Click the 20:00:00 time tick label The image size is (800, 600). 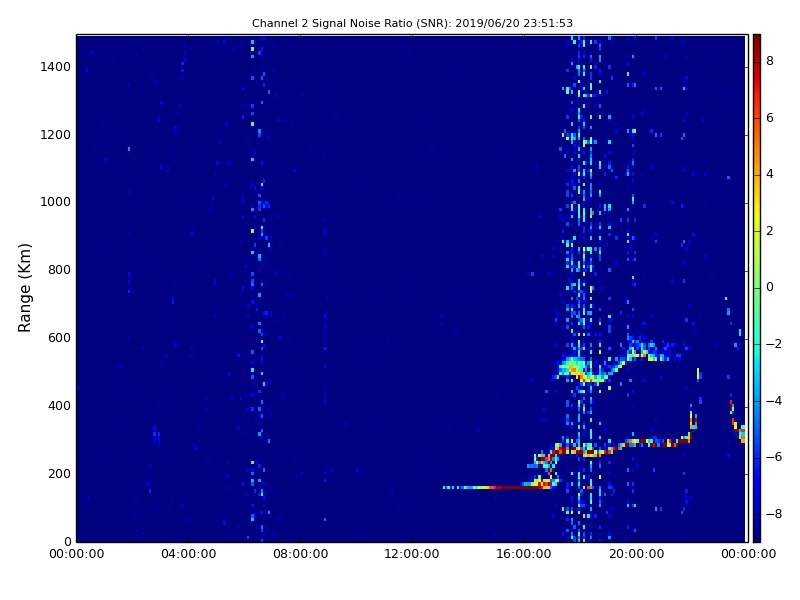tap(636, 554)
